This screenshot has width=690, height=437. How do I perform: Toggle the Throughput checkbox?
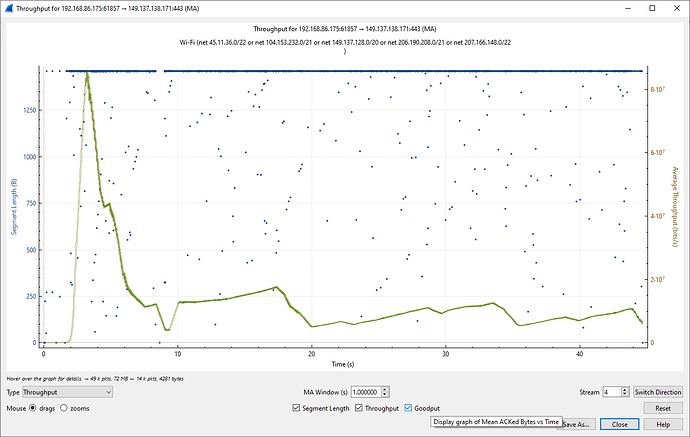tap(360, 408)
